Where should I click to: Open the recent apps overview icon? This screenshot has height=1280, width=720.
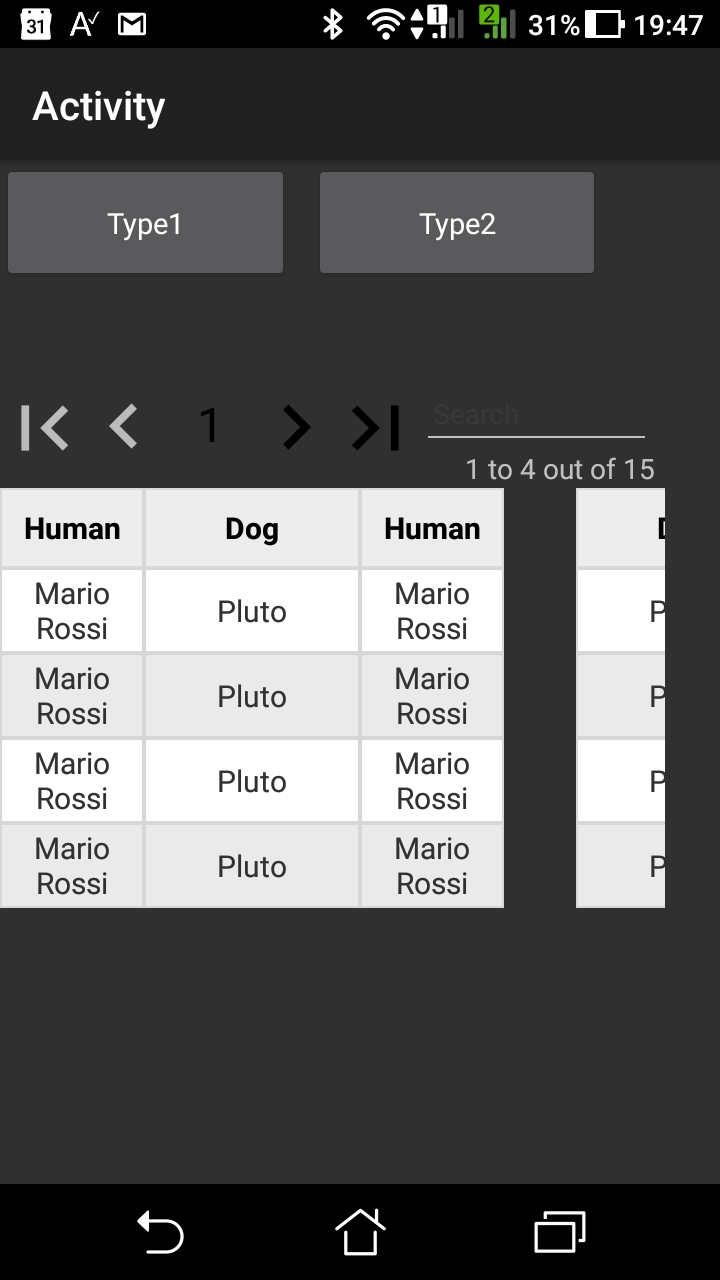[x=559, y=1232]
